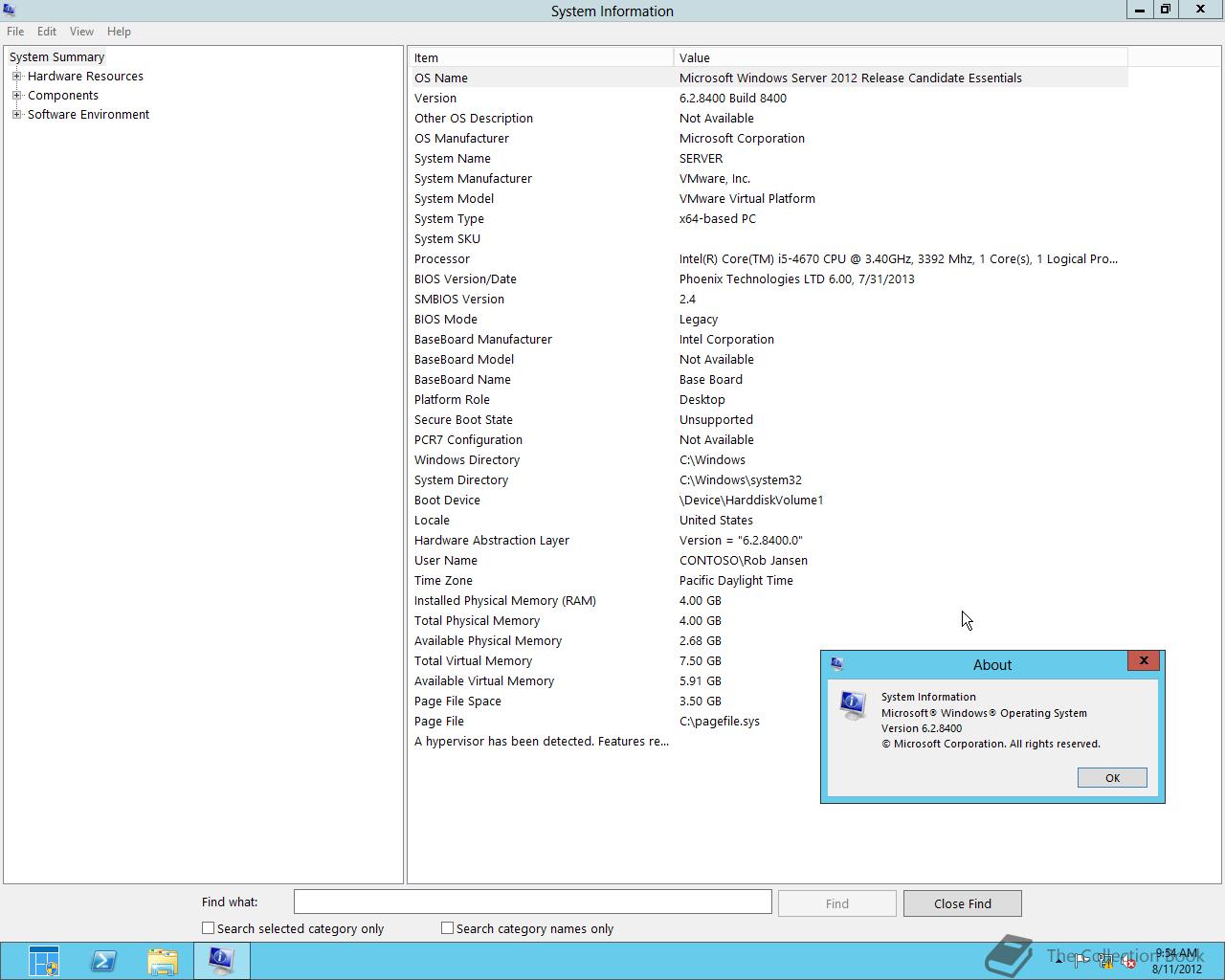Select System Summary in the tree
The width and height of the screenshot is (1225, 980).
click(57, 56)
